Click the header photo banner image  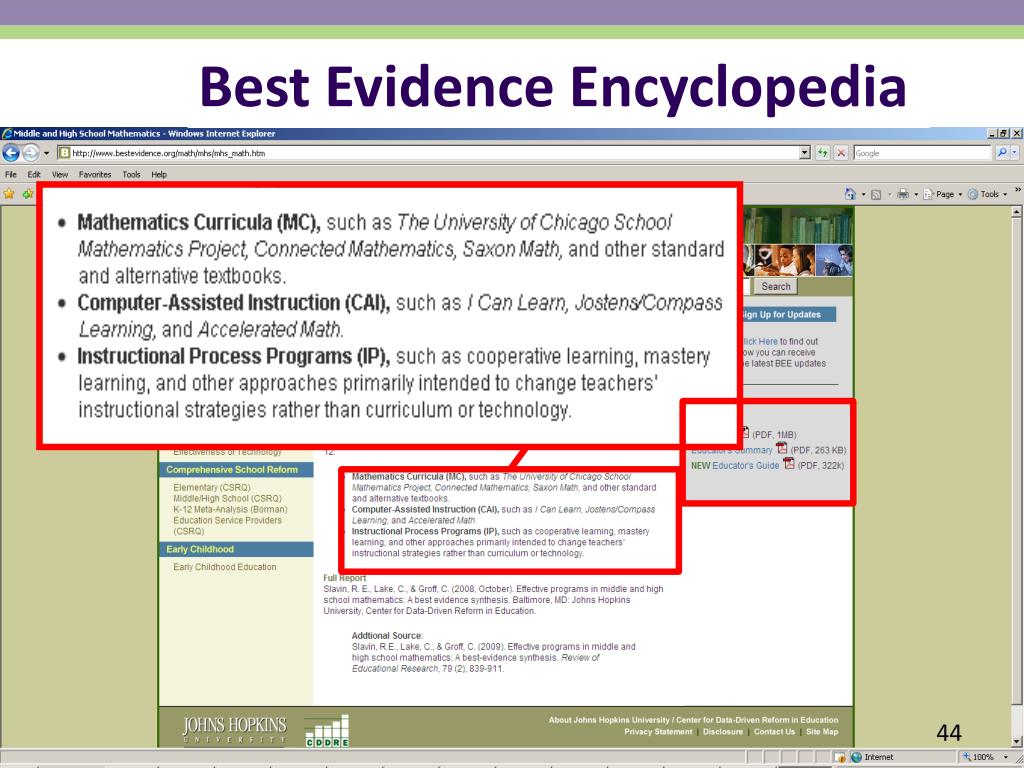point(798,242)
